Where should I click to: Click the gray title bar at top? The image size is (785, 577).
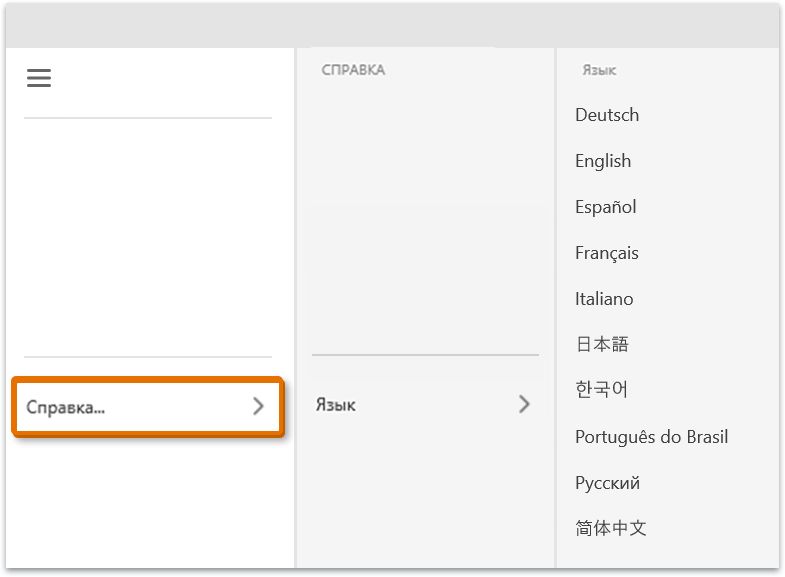click(392, 25)
